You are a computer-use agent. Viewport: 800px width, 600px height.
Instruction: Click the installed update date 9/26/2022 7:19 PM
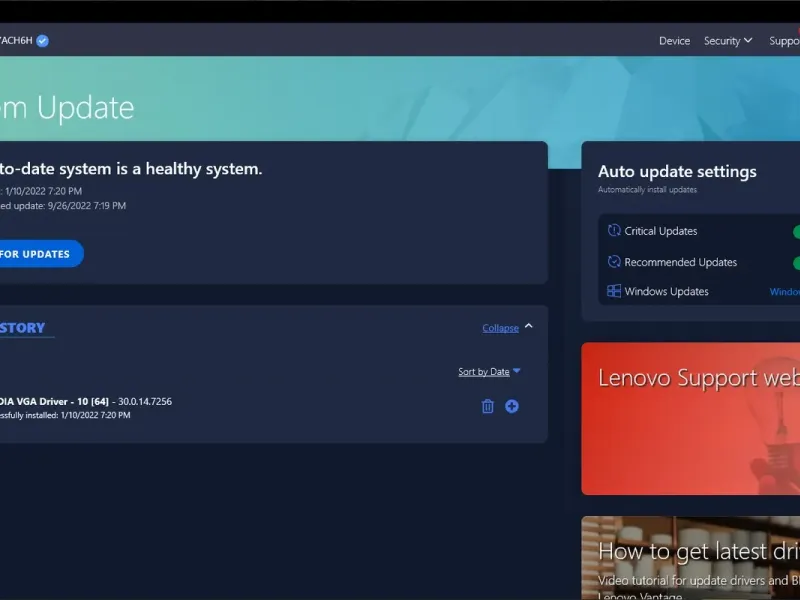[87, 206]
